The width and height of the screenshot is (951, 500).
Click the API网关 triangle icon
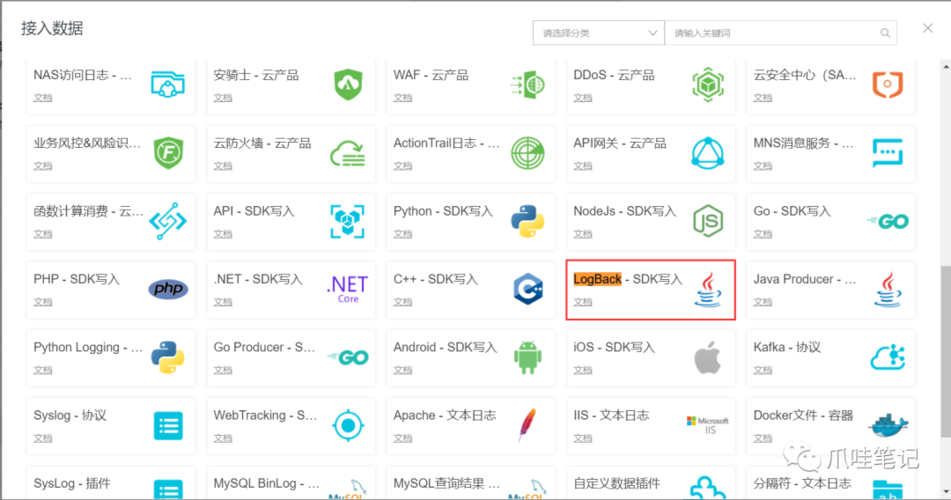point(708,153)
